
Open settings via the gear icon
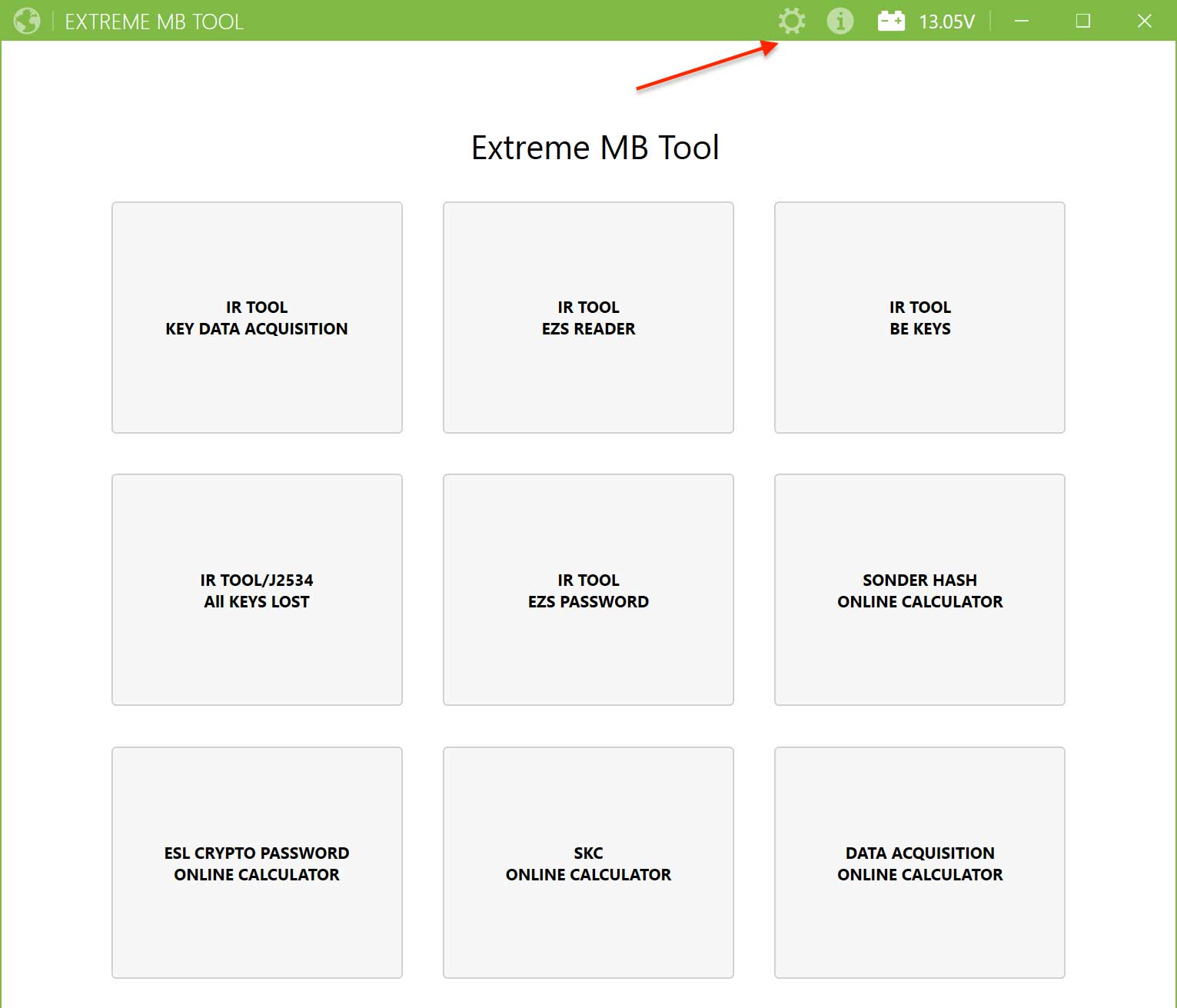[x=791, y=21]
